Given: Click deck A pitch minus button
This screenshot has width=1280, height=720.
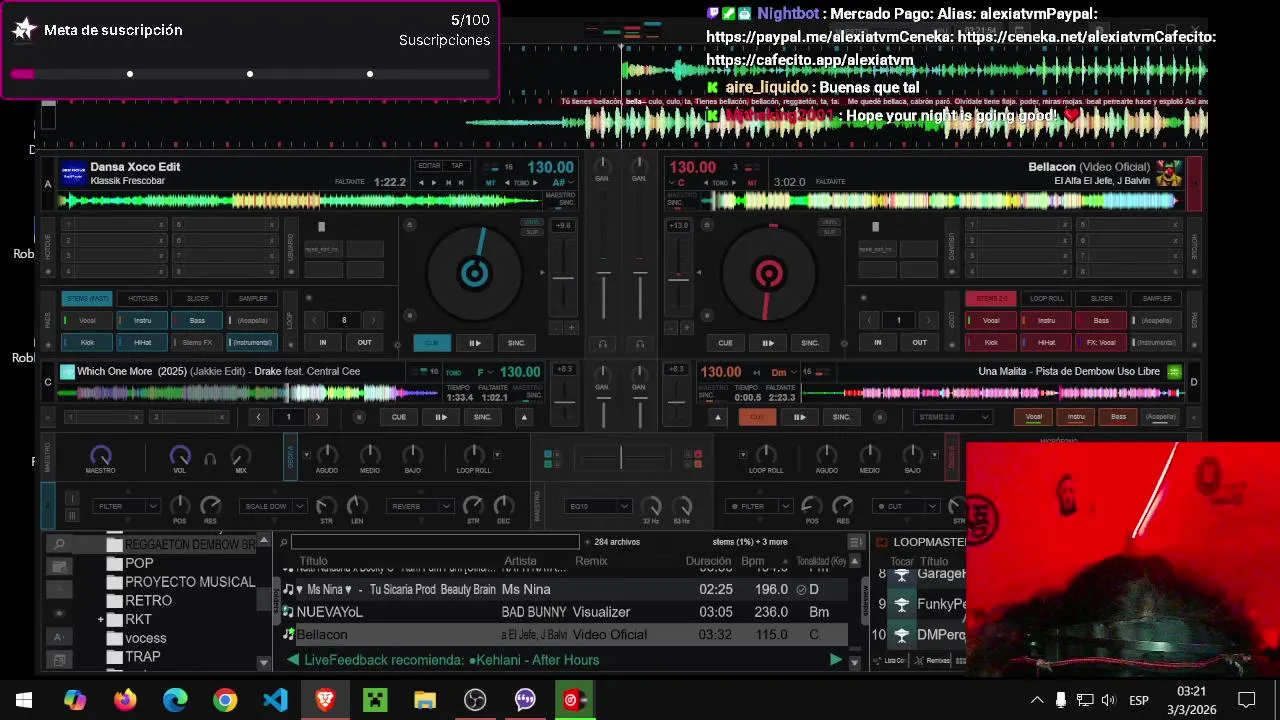Looking at the screenshot, I should (557, 327).
